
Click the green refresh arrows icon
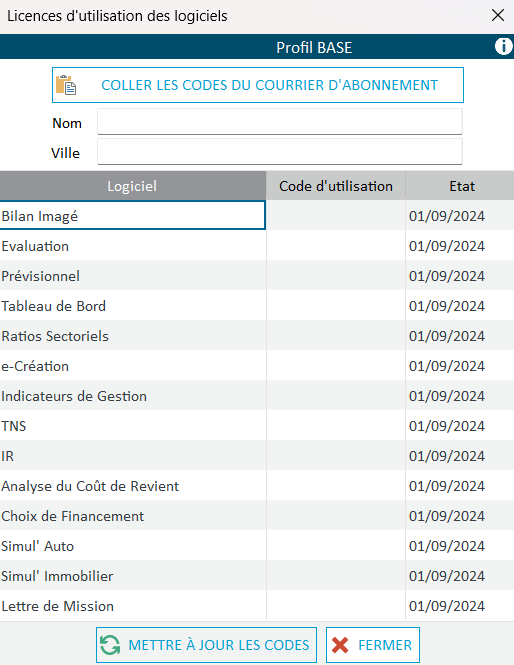click(110, 645)
